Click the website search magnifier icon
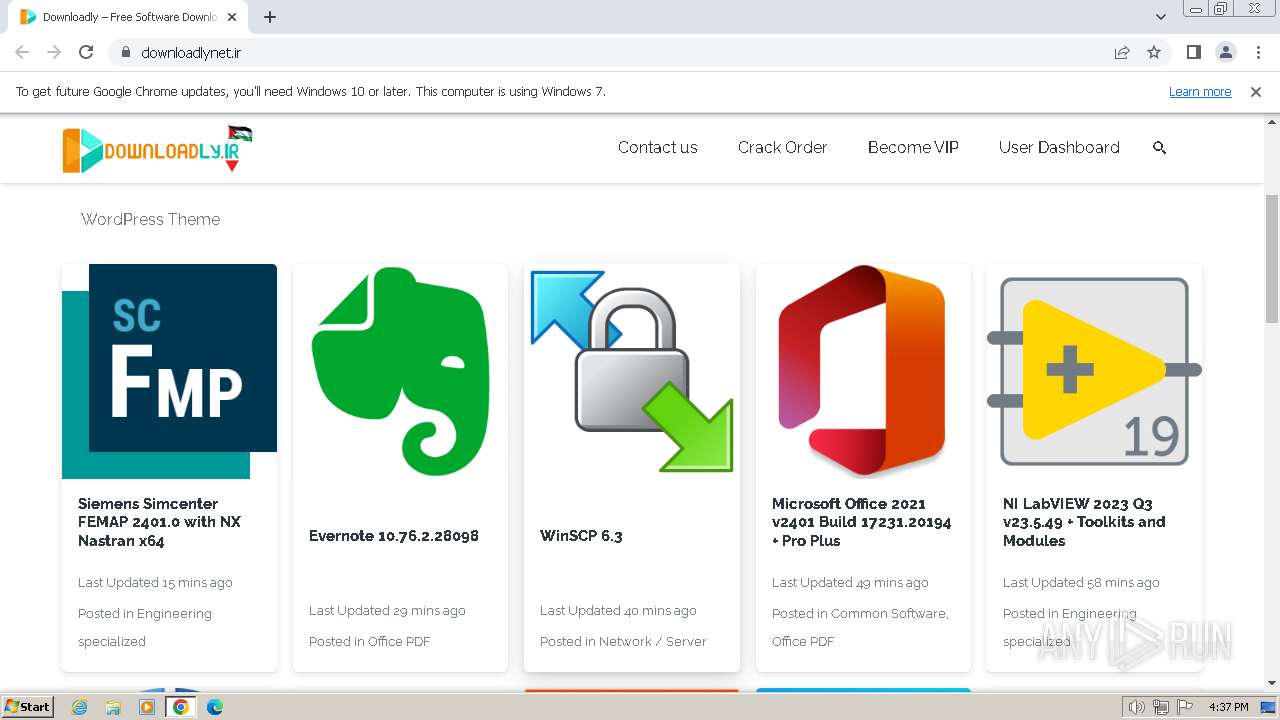This screenshot has height=720, width=1280. coord(1159,148)
